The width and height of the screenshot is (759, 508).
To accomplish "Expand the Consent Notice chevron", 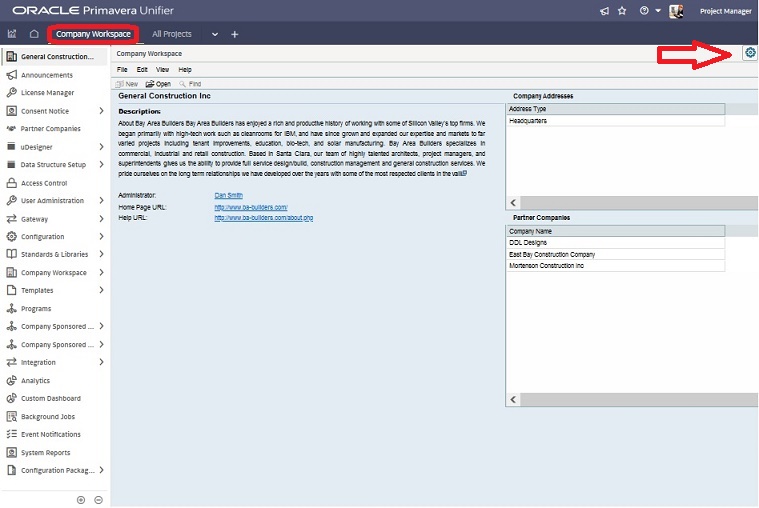I will [101, 111].
